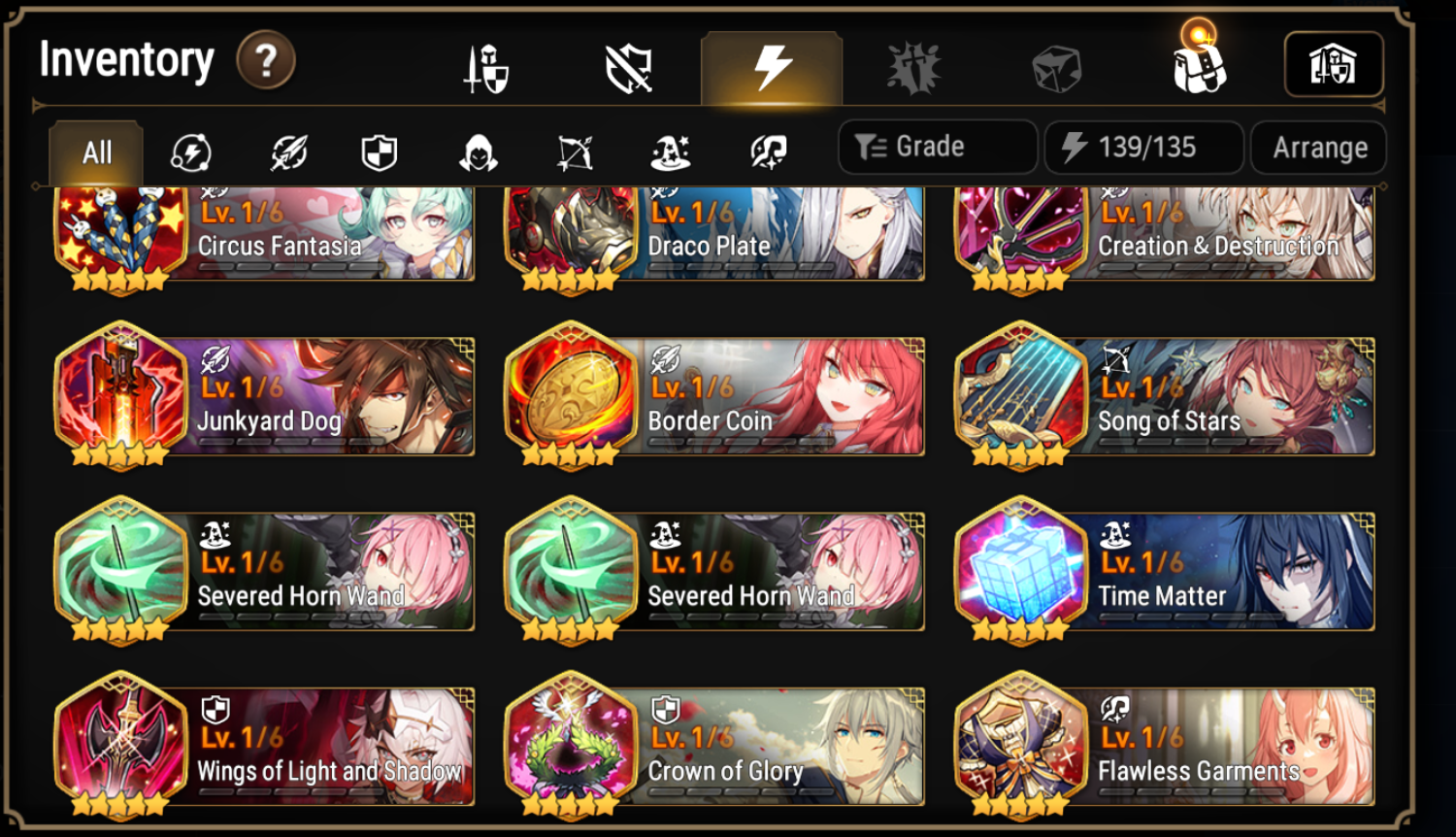The image size is (1456, 837).
Task: Select the Time Matter artifact
Action: [x=1165, y=571]
